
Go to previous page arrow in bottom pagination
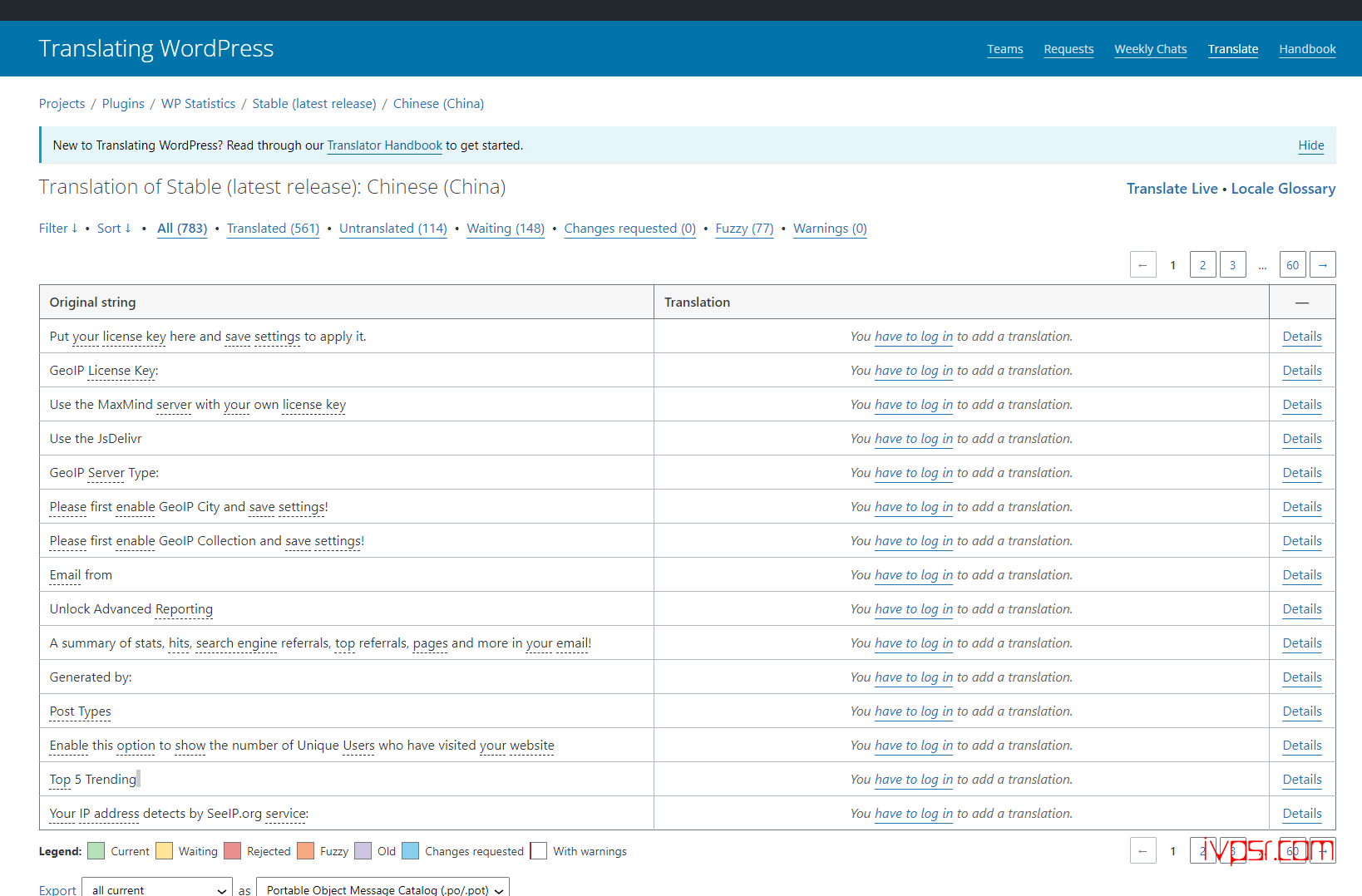tap(1142, 850)
